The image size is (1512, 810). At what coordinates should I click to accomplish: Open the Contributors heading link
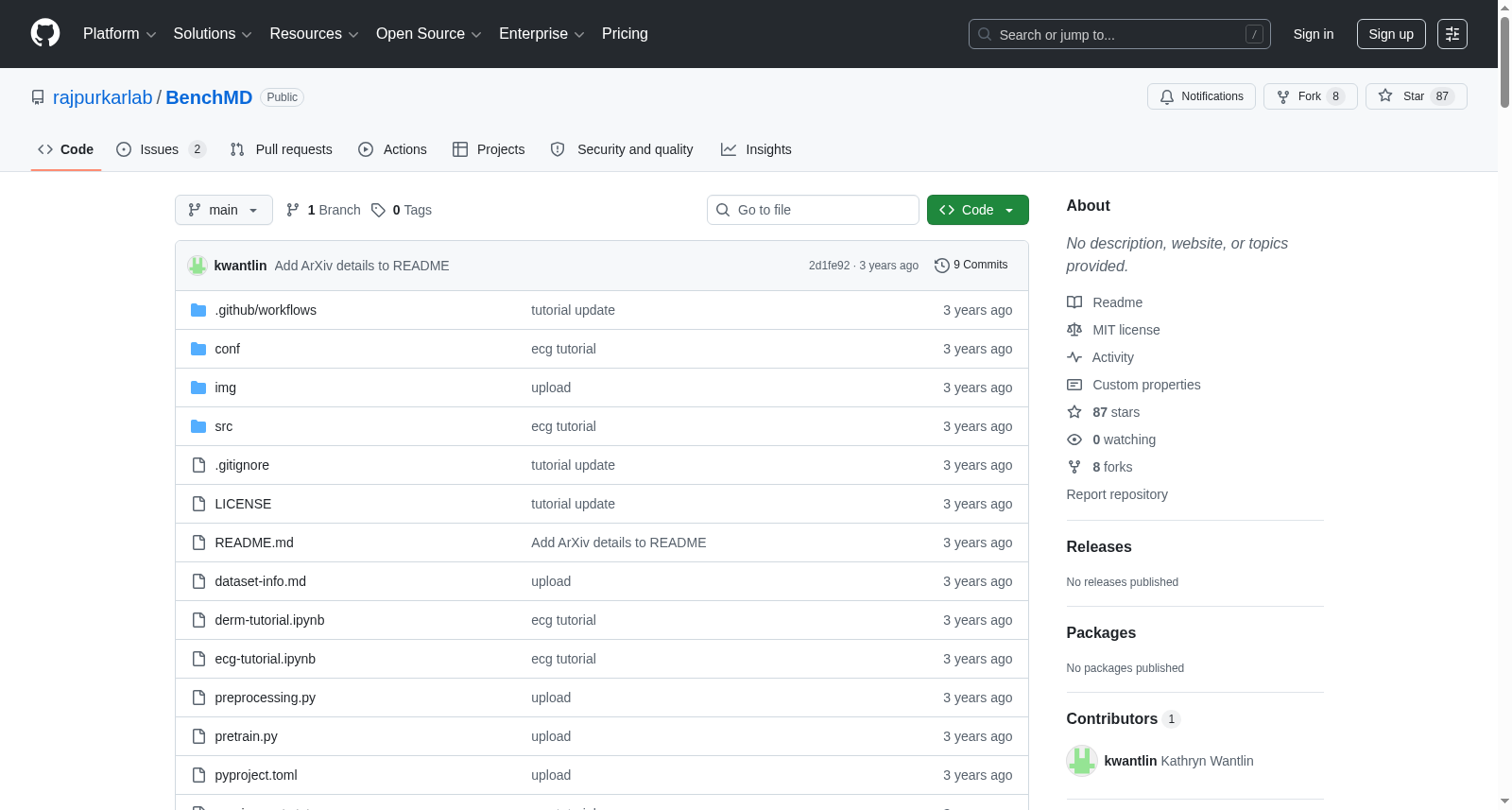pos(1123,719)
